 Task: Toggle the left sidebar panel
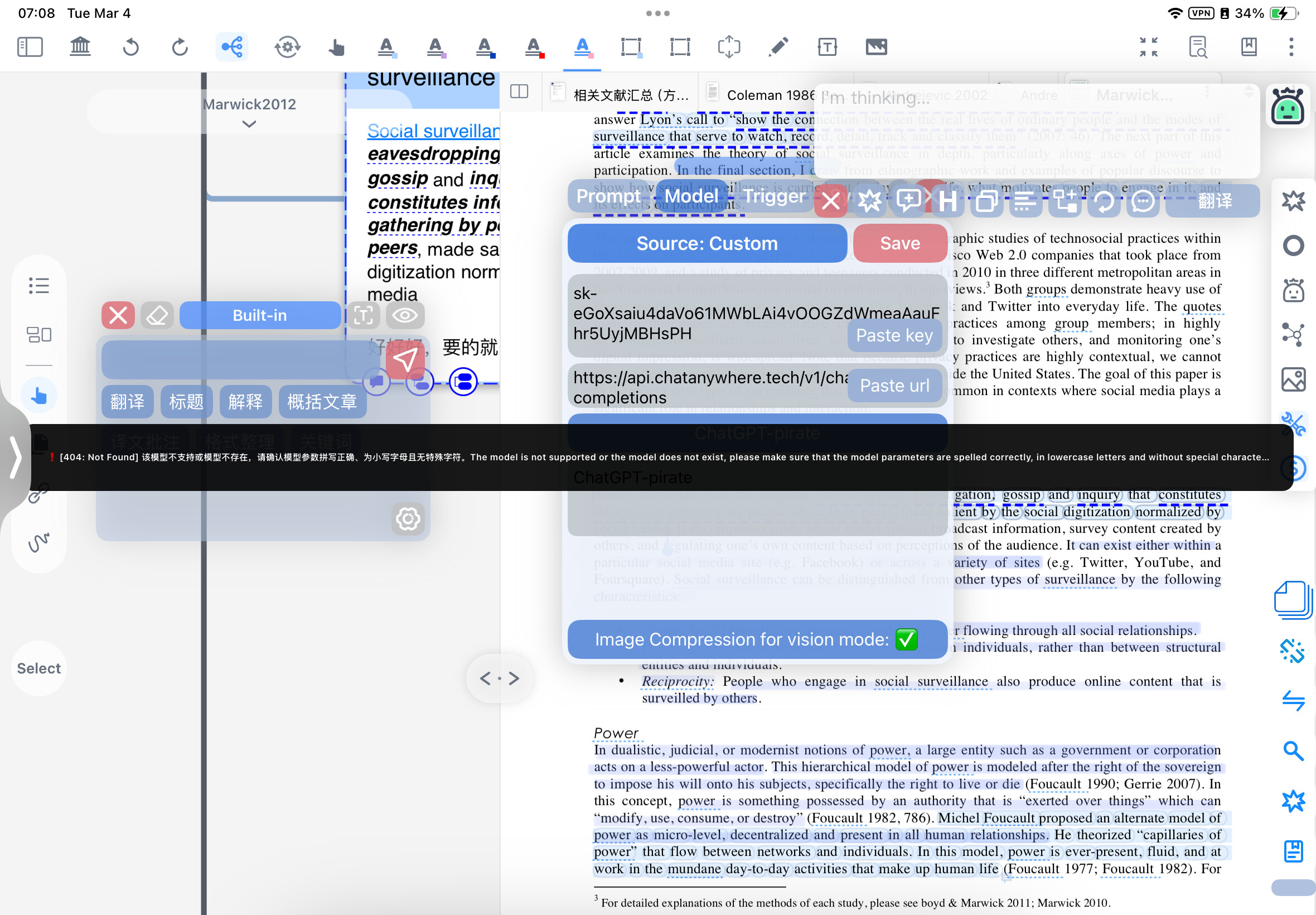click(30, 46)
